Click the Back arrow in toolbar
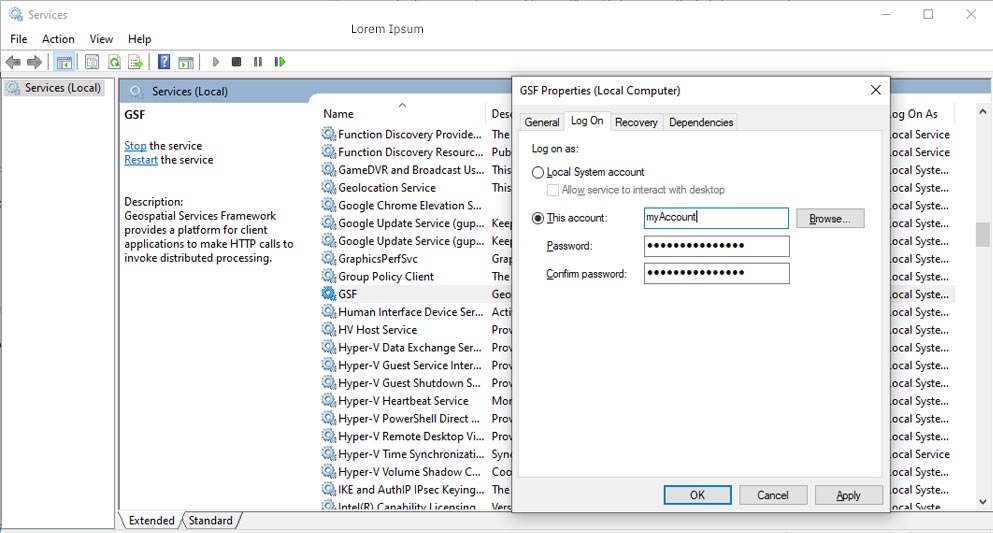The height and width of the screenshot is (533, 993). 13,62
